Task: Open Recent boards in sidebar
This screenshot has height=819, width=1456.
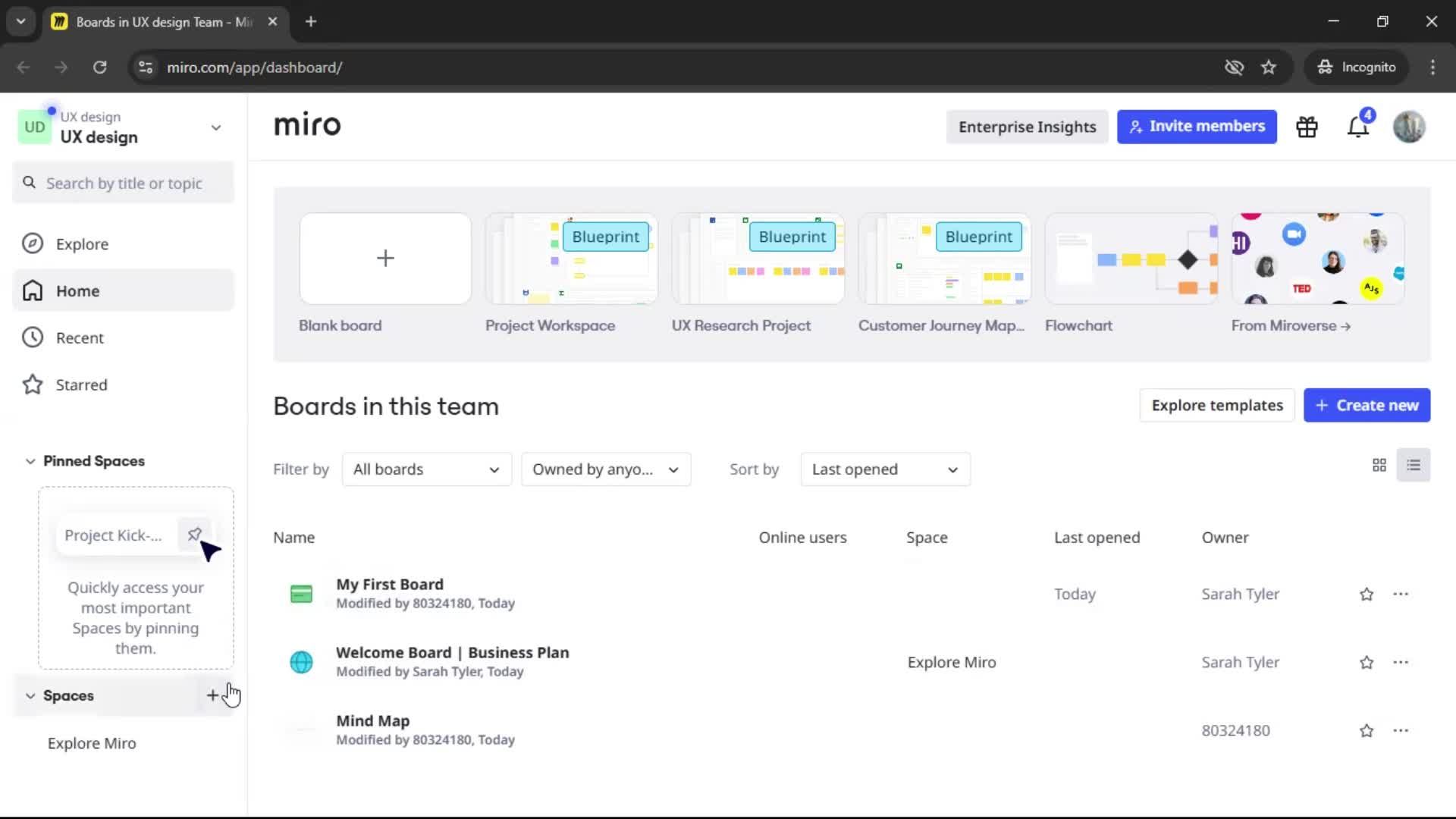Action: (124, 337)
